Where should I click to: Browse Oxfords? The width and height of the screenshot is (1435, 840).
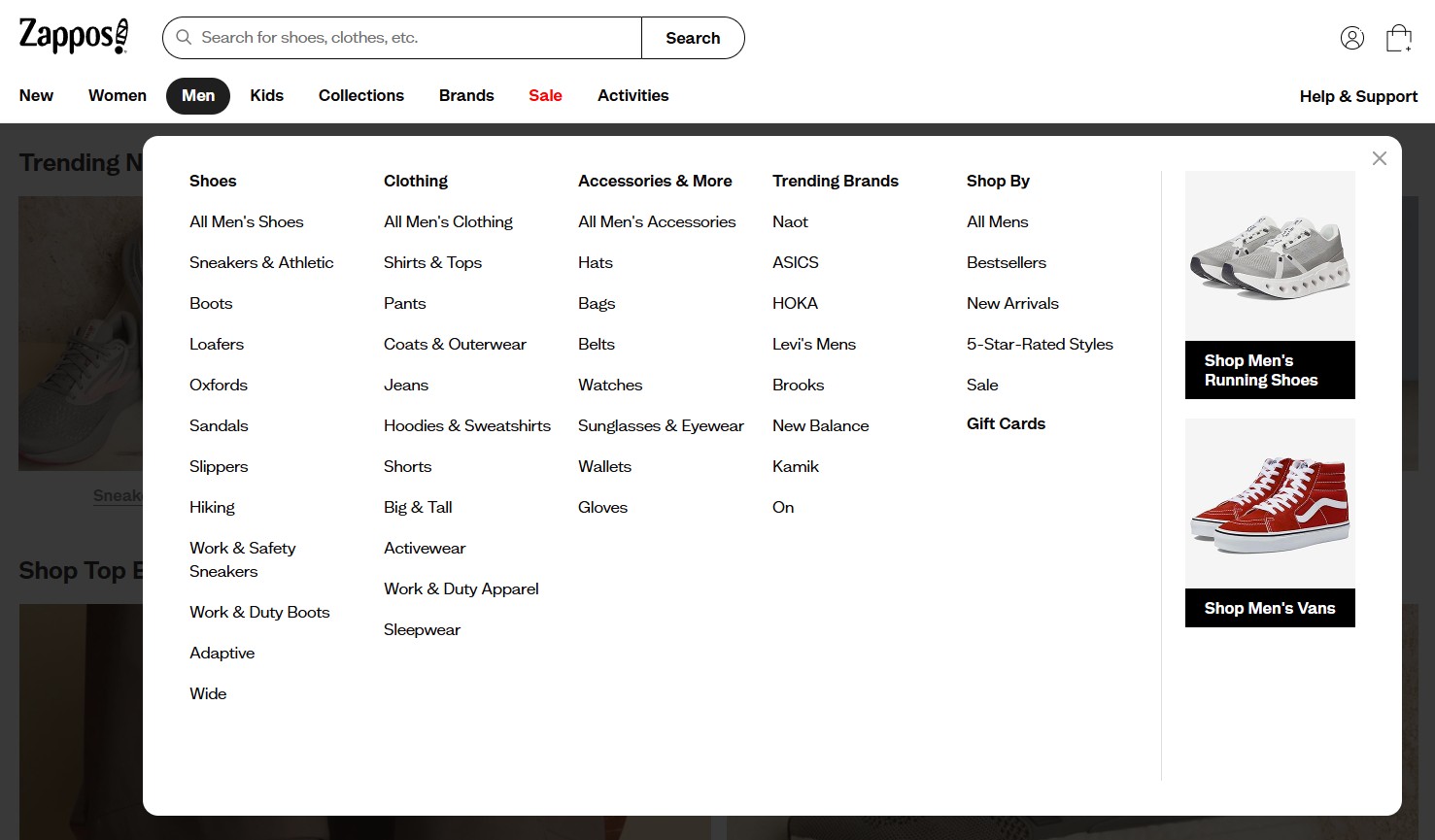coord(219,385)
